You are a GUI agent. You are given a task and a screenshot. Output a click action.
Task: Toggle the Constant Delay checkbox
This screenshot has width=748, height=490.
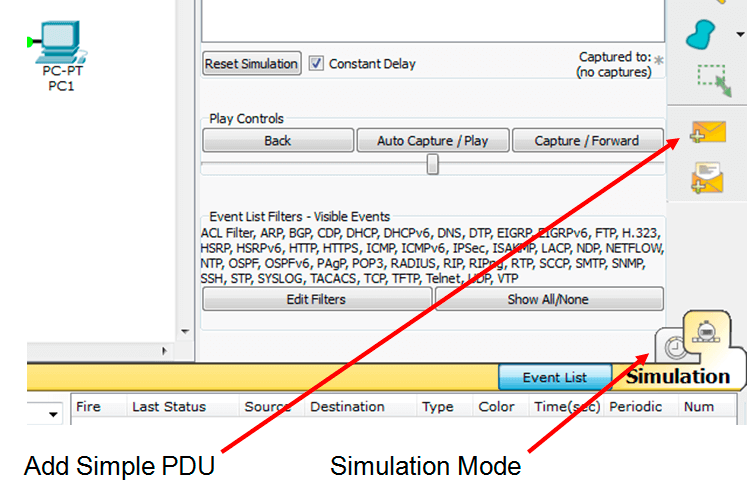[x=316, y=63]
